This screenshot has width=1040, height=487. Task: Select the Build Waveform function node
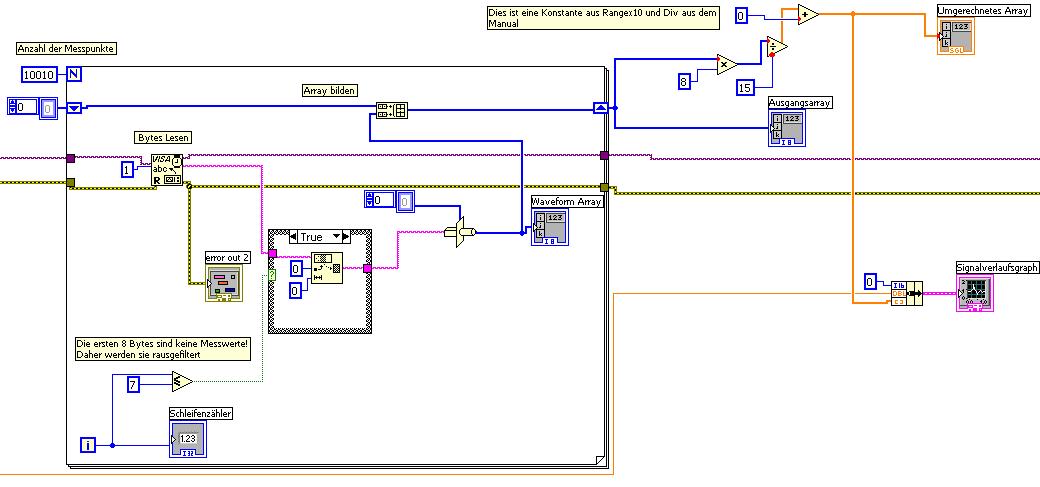coord(907,293)
